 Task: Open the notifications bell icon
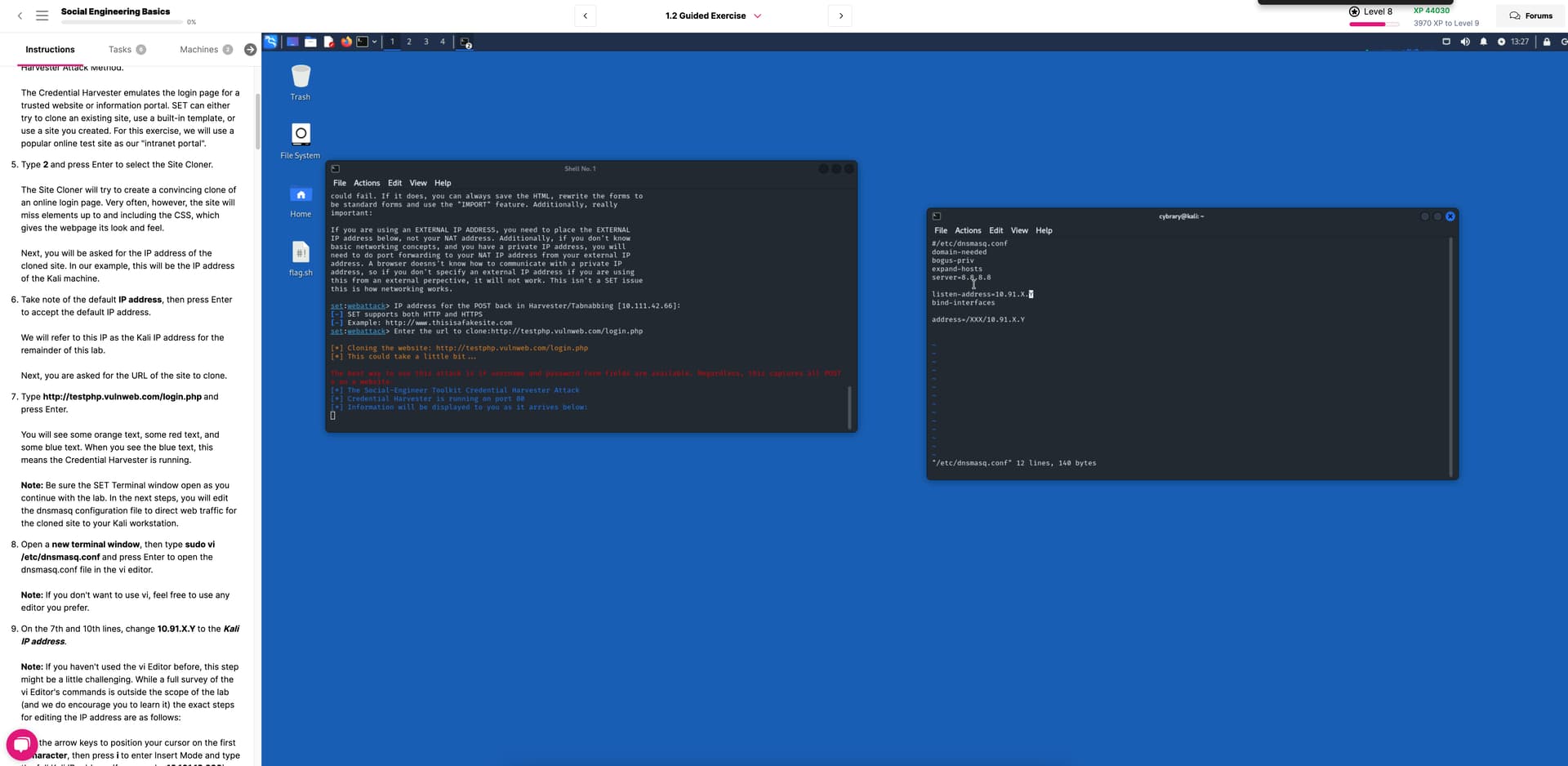pyautogui.click(x=1483, y=42)
